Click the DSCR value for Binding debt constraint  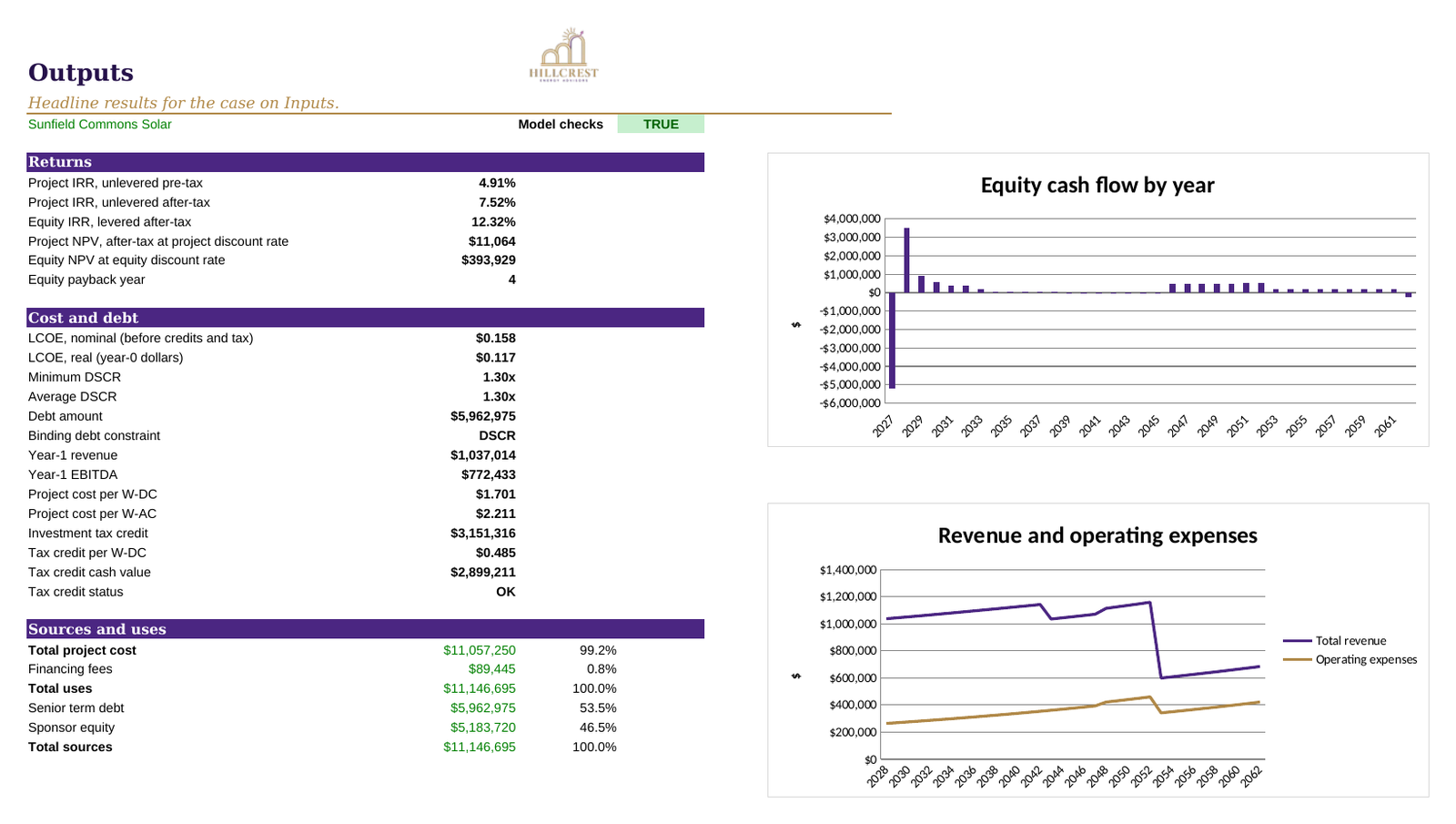pos(498,436)
